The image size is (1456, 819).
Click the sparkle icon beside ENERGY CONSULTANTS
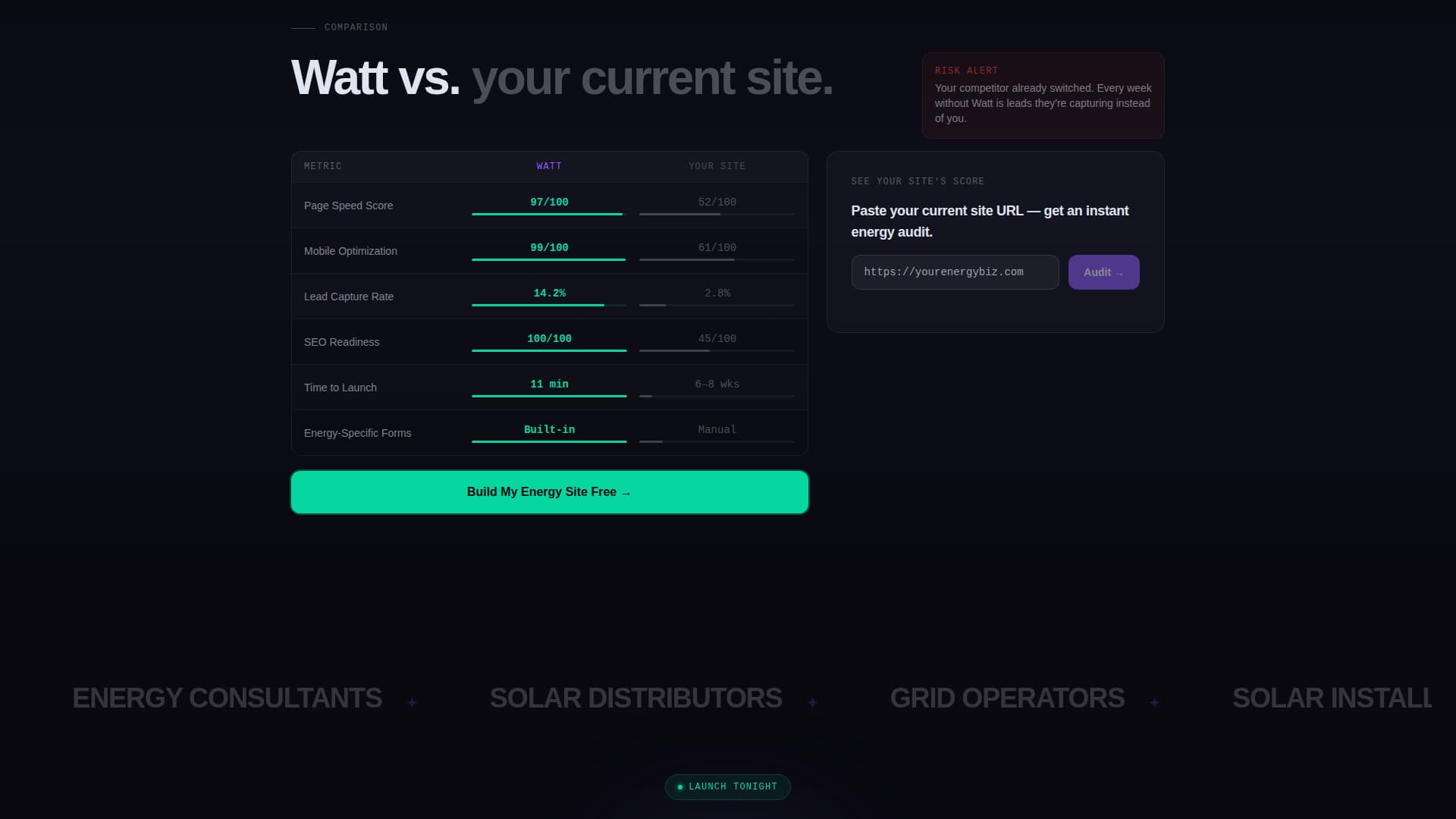pyautogui.click(x=413, y=701)
